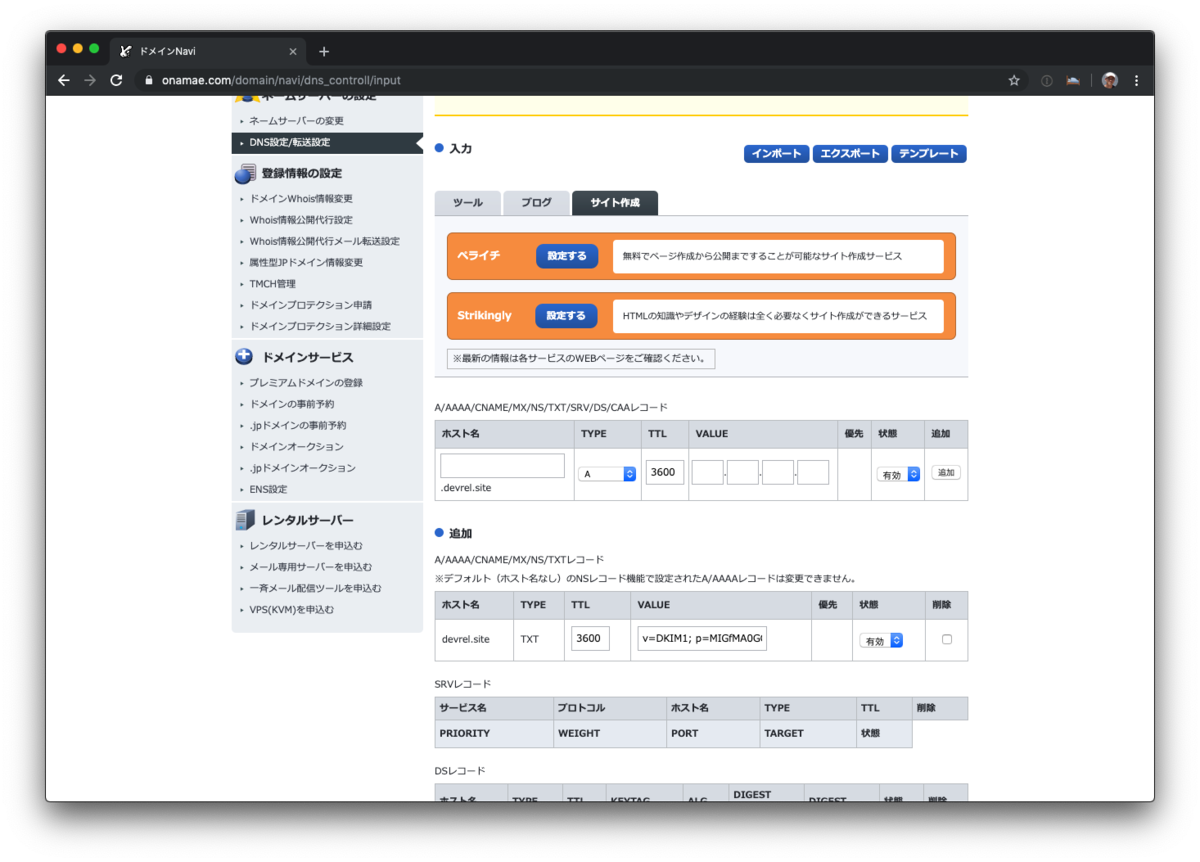This screenshot has height=862, width=1200.
Task: Switch to the ツール tab
Action: click(x=467, y=203)
